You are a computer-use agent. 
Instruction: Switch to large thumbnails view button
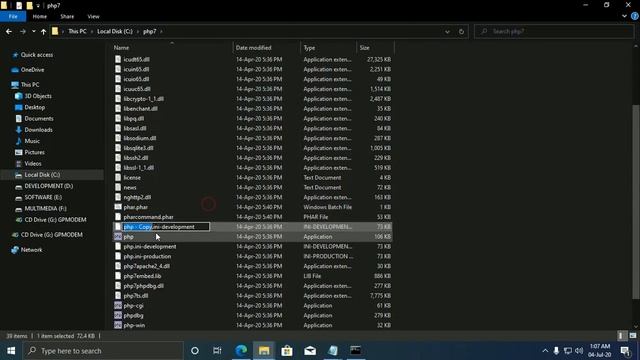tap(632, 336)
